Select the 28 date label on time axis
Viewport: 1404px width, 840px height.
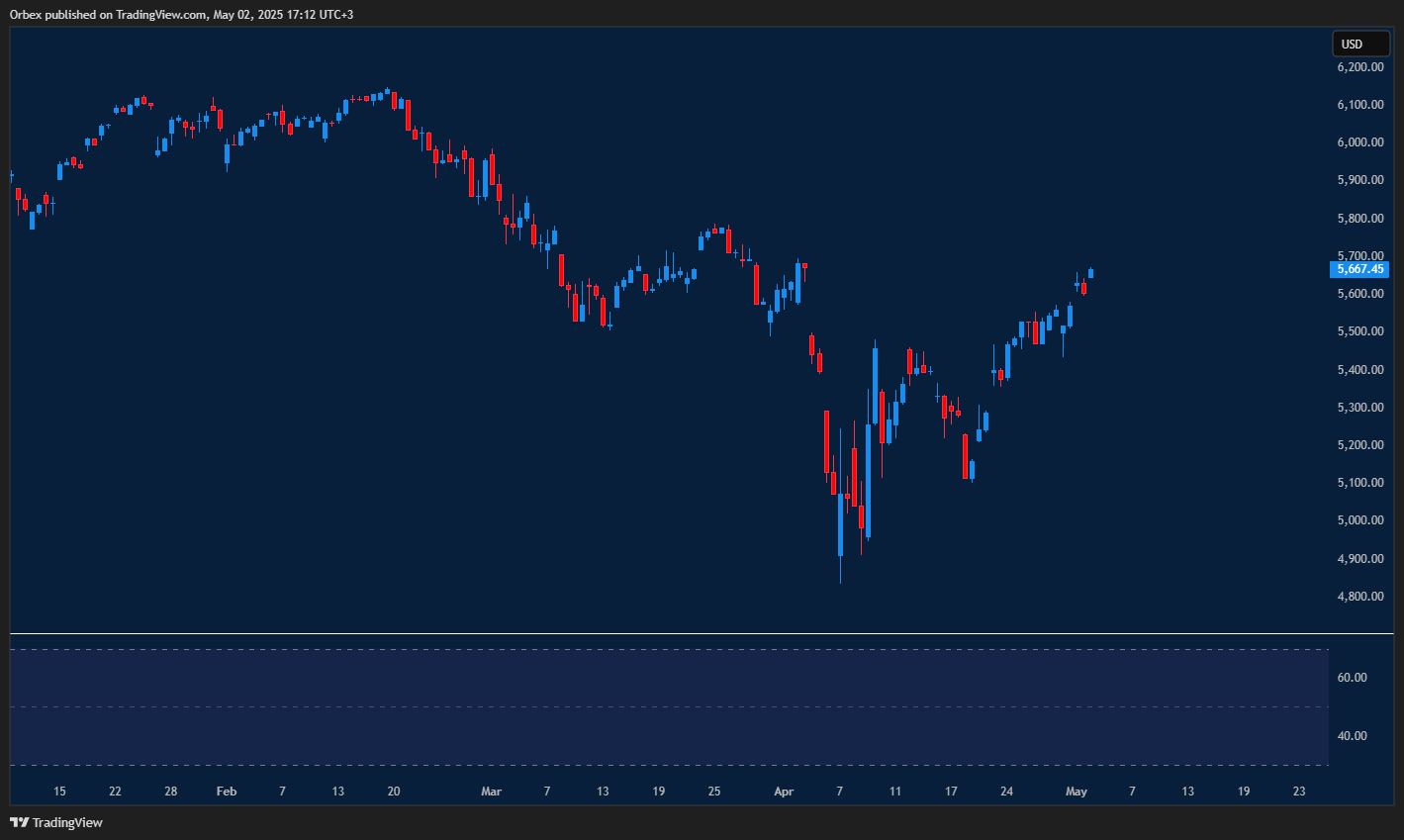tap(171, 792)
